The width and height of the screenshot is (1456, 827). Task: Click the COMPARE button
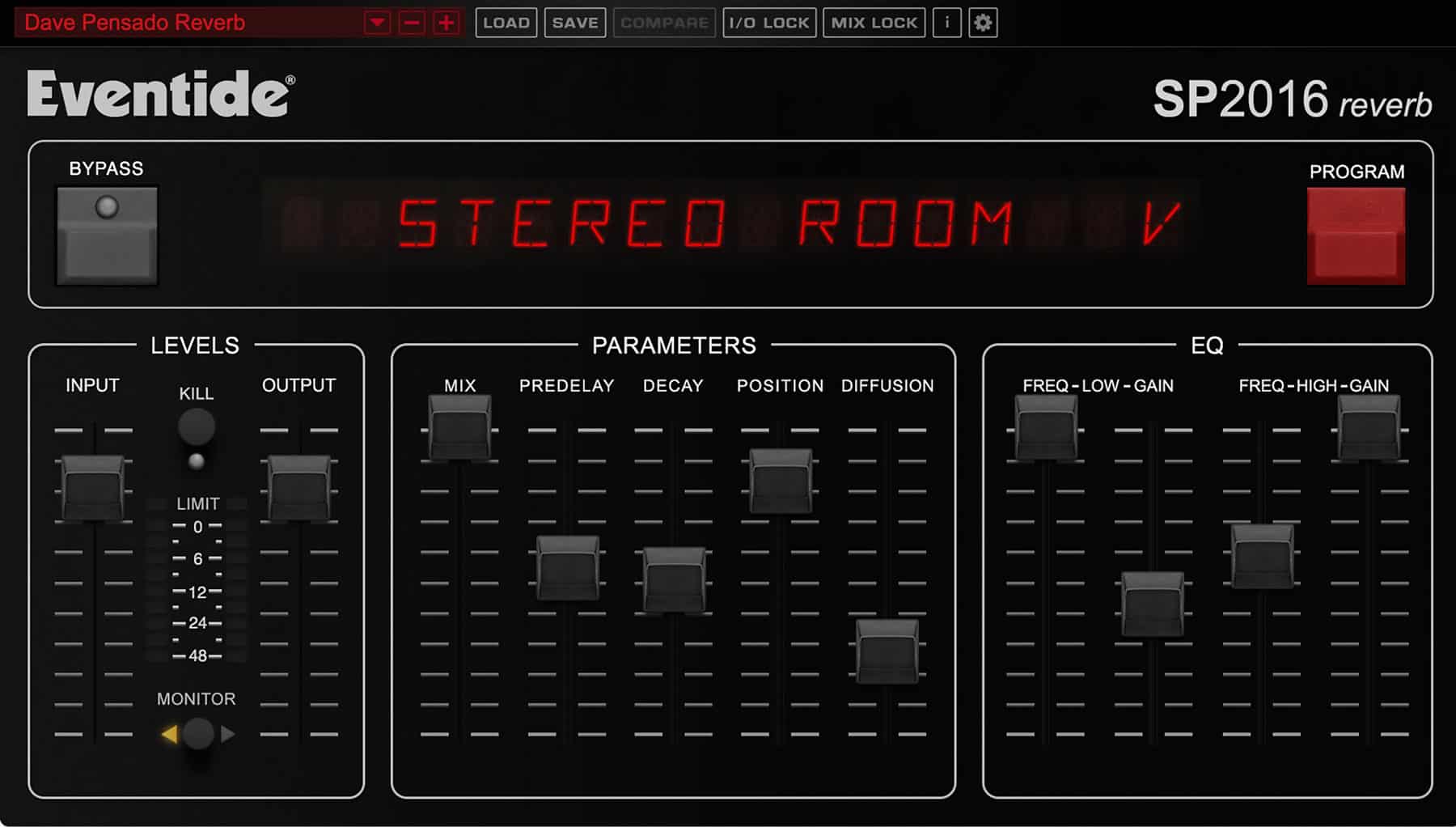click(x=664, y=23)
